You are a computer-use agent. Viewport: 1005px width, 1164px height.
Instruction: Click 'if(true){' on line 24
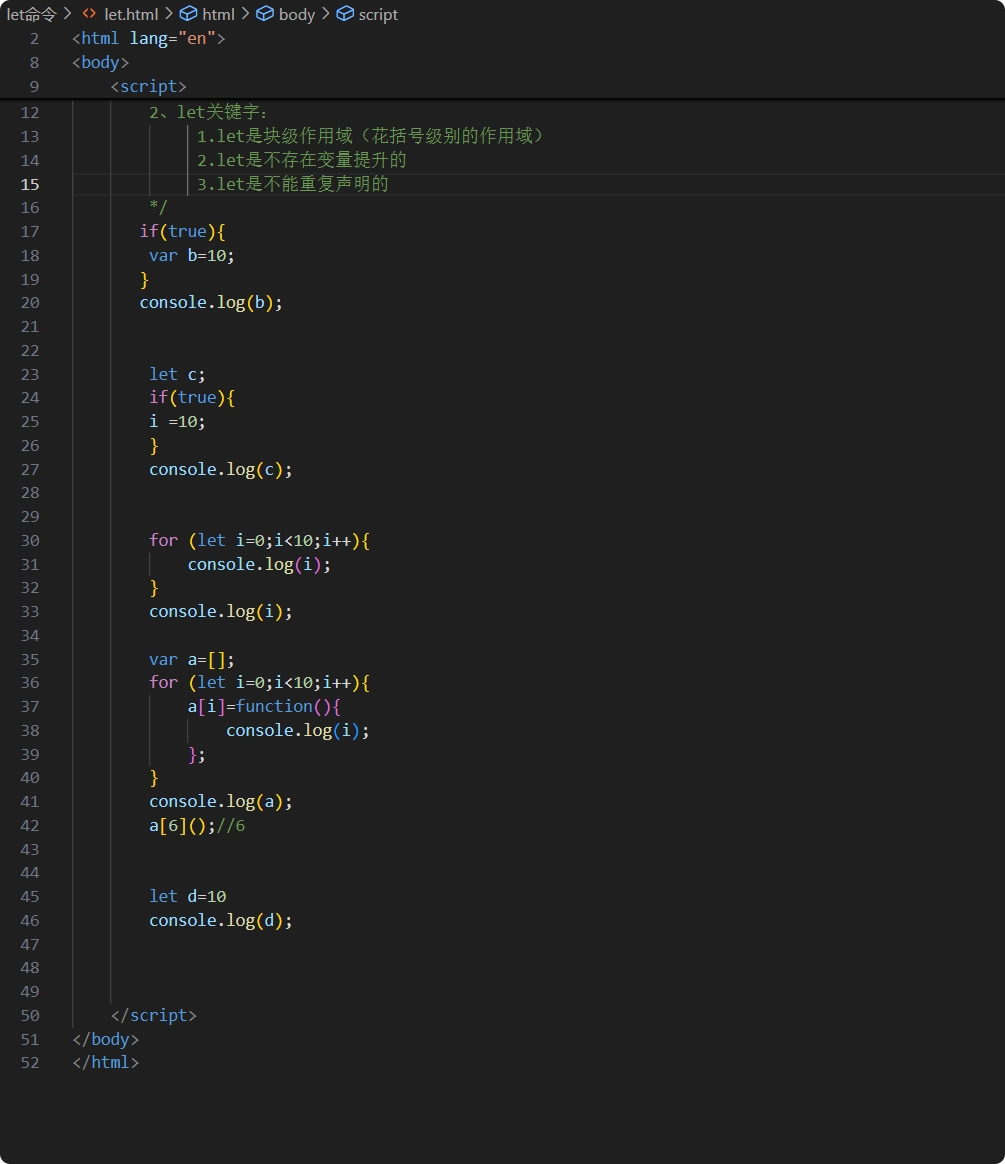coord(191,397)
